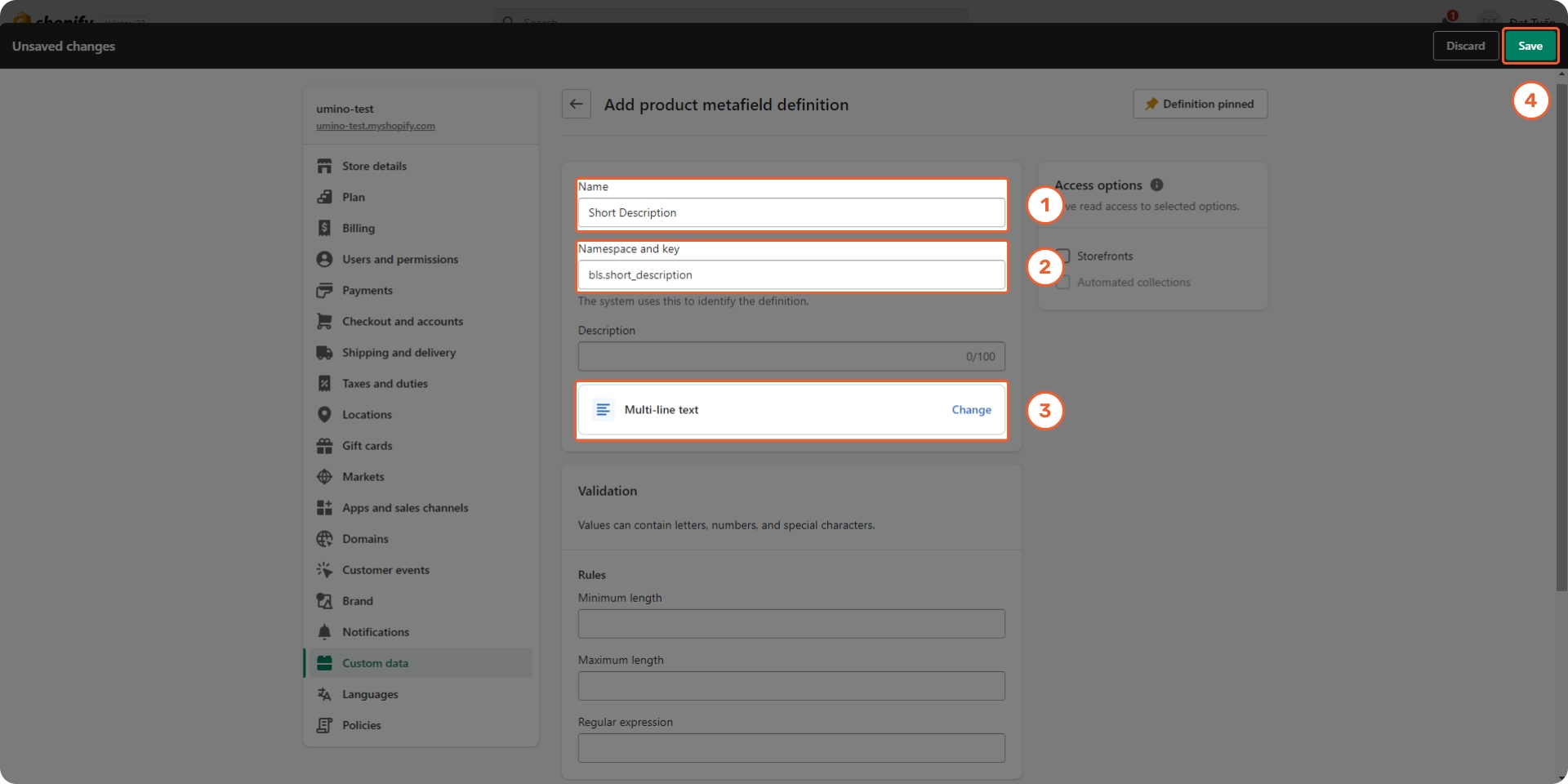Viewport: 1568px width, 784px height.
Task: Click the Locations pin icon
Action: pyautogui.click(x=324, y=415)
